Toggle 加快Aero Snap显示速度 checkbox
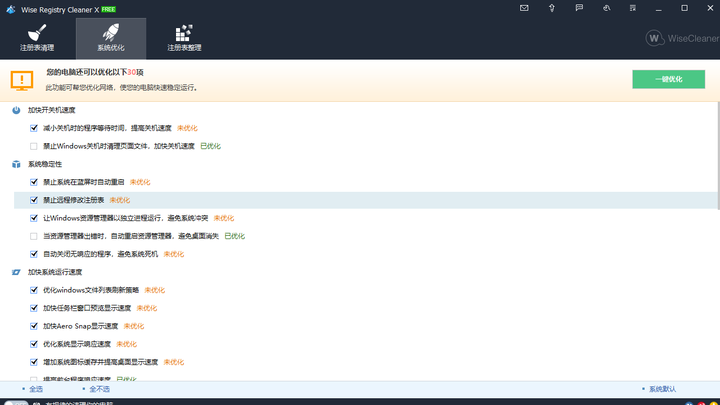 34,326
